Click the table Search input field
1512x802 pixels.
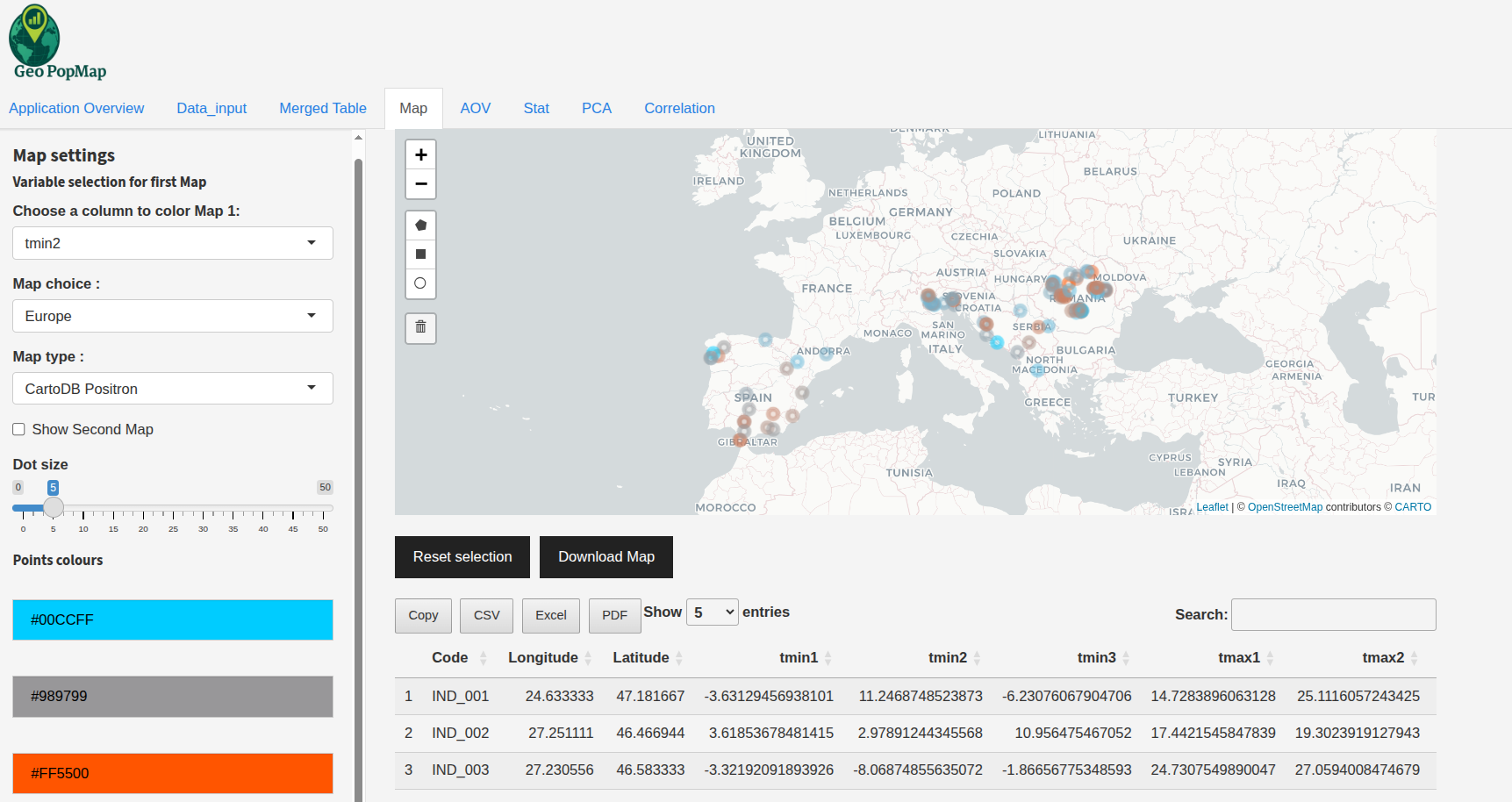pyautogui.click(x=1334, y=614)
